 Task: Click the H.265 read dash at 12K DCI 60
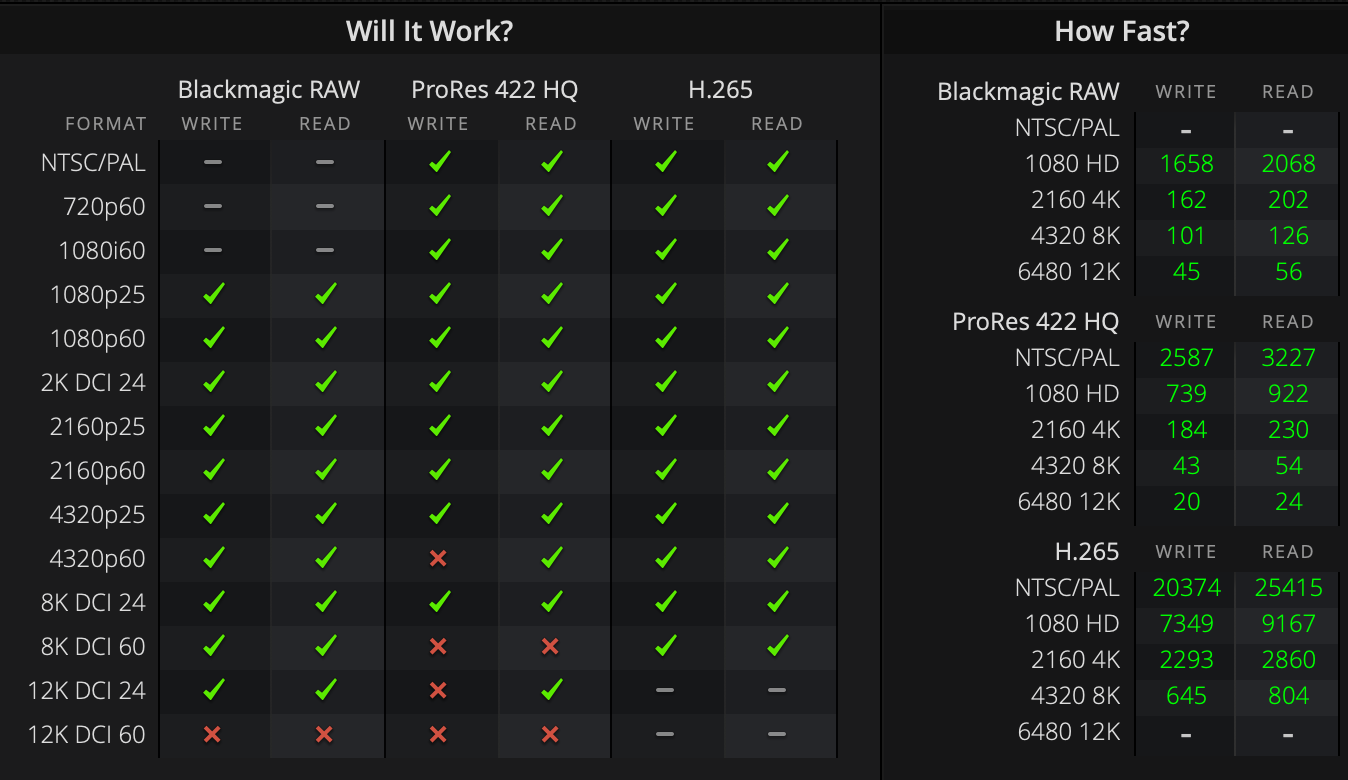[777, 734]
